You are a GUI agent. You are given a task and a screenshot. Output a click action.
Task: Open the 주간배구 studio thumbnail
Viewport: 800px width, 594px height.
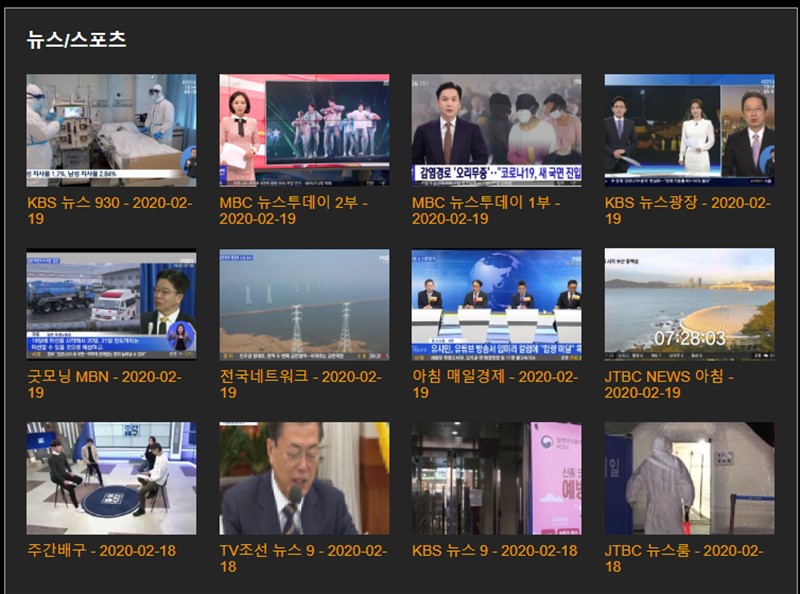pyautogui.click(x=111, y=478)
